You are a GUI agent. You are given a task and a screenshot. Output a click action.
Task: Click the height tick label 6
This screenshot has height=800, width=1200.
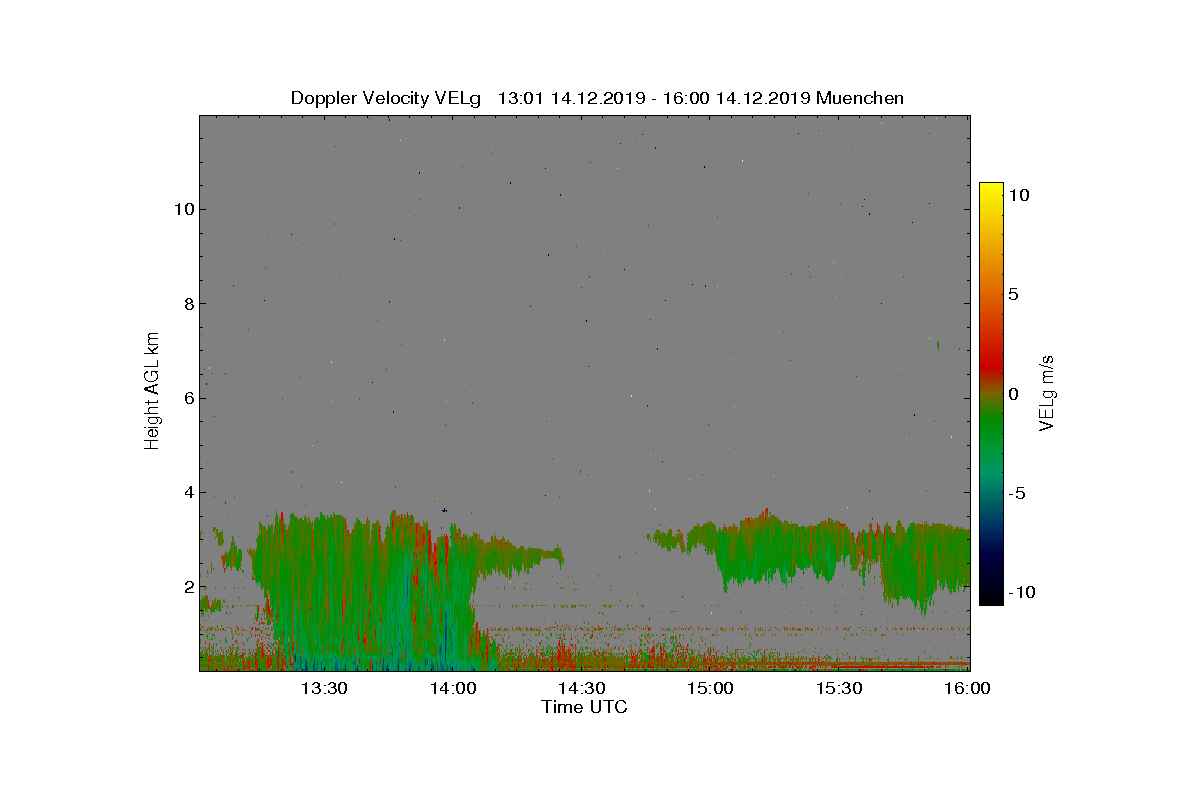tap(187, 398)
